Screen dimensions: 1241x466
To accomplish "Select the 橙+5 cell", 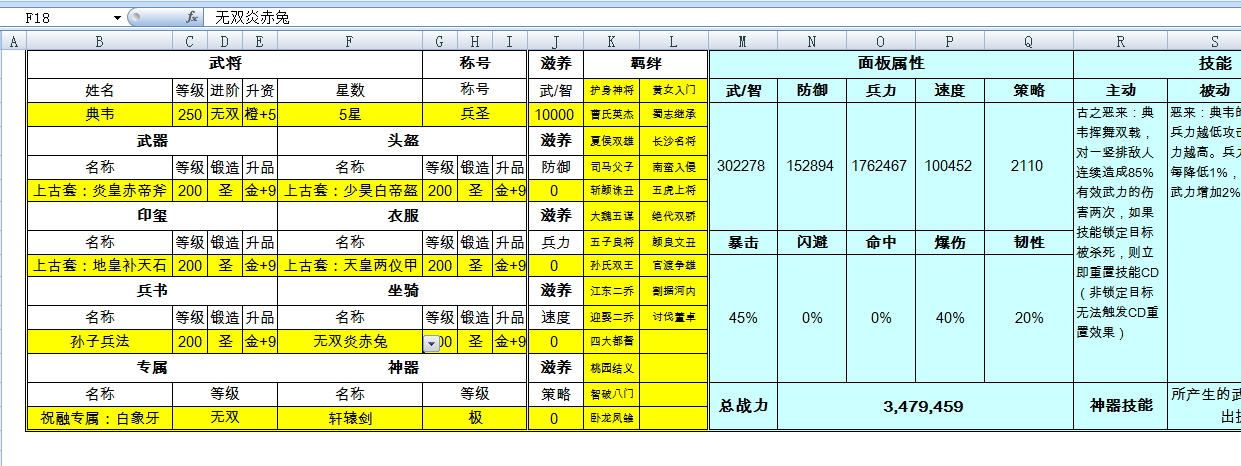I will pos(260,114).
